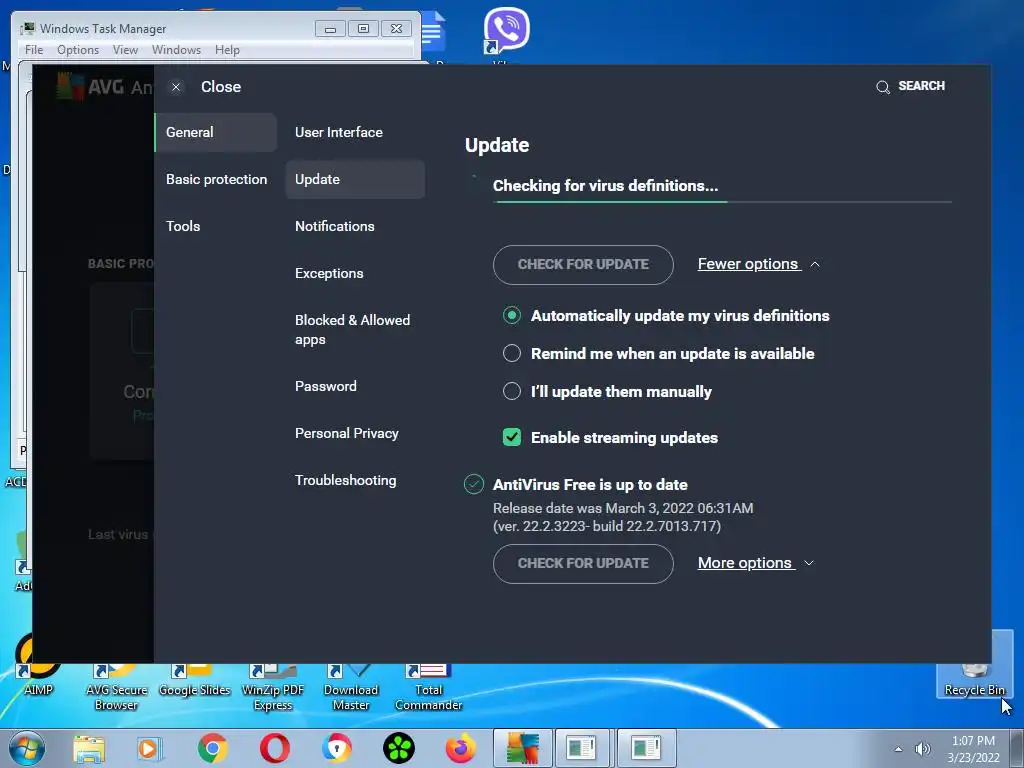
Task: Click Check for Update below the application version
Action: point(583,564)
